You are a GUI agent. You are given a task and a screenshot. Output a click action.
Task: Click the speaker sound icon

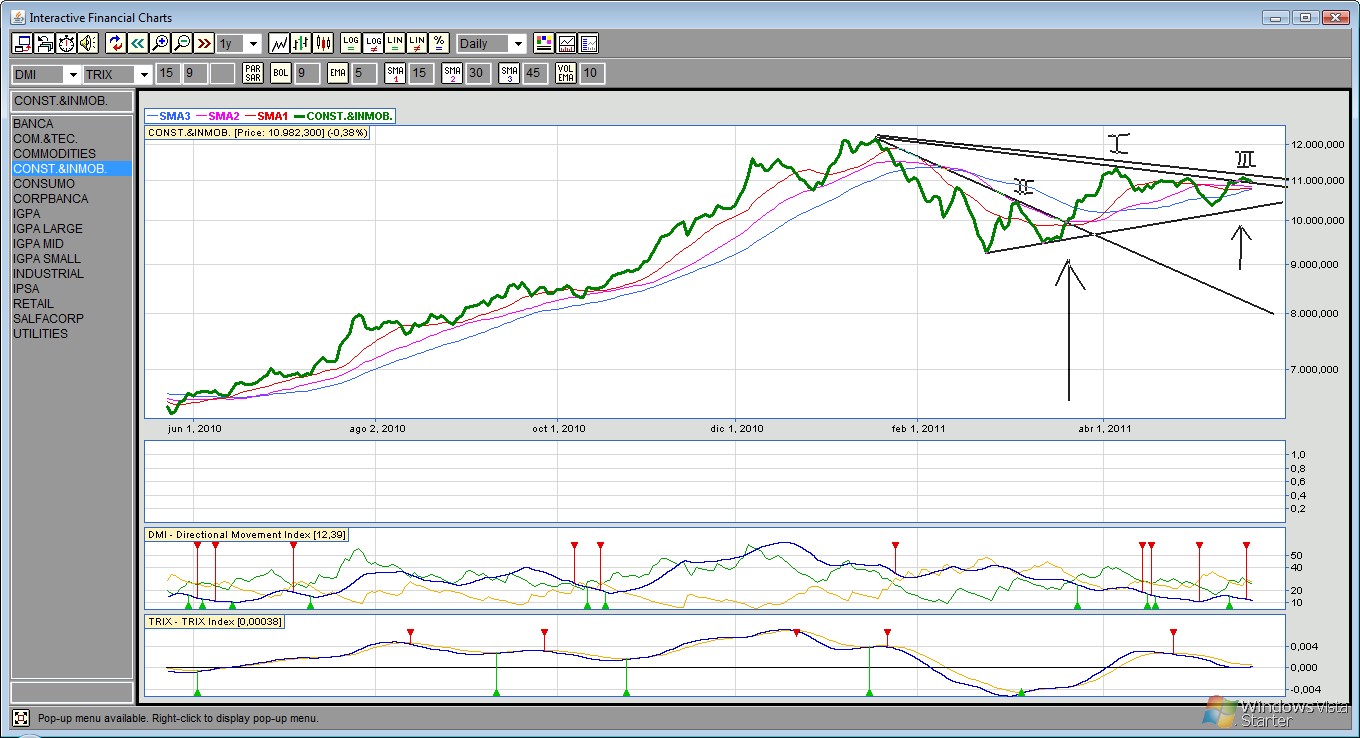coord(88,43)
